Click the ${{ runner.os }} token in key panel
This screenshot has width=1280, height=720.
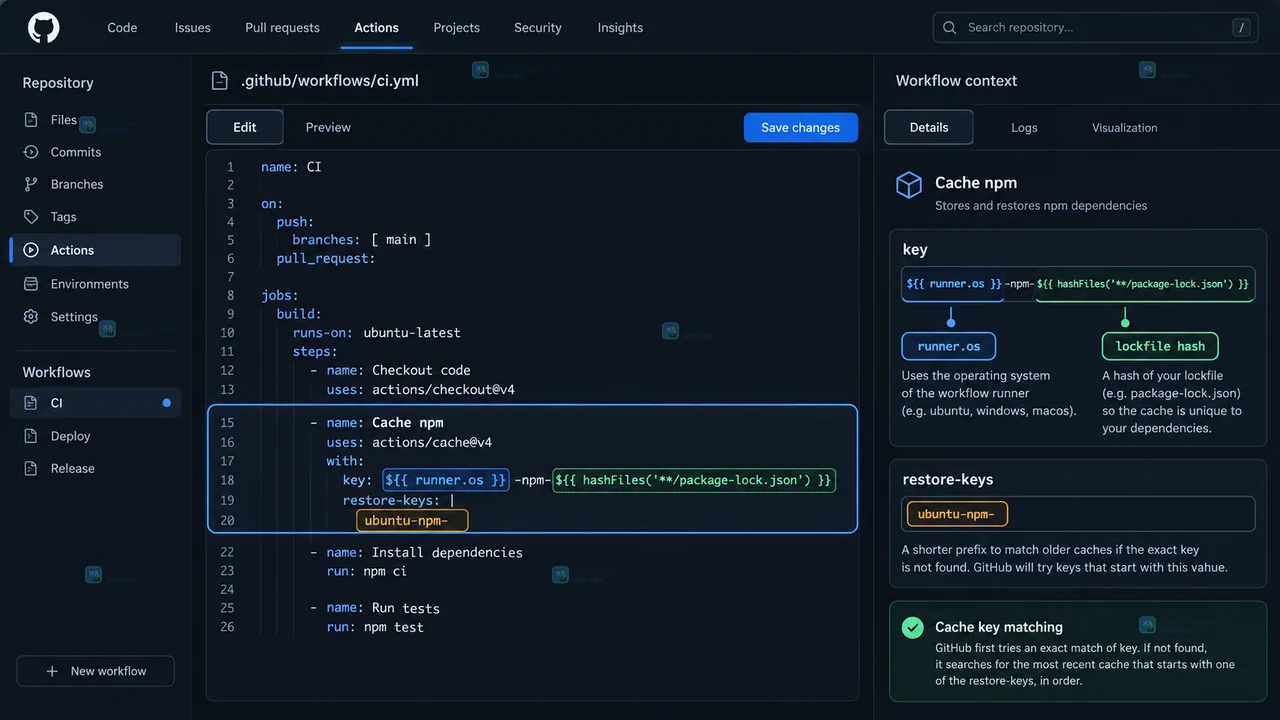click(x=954, y=284)
